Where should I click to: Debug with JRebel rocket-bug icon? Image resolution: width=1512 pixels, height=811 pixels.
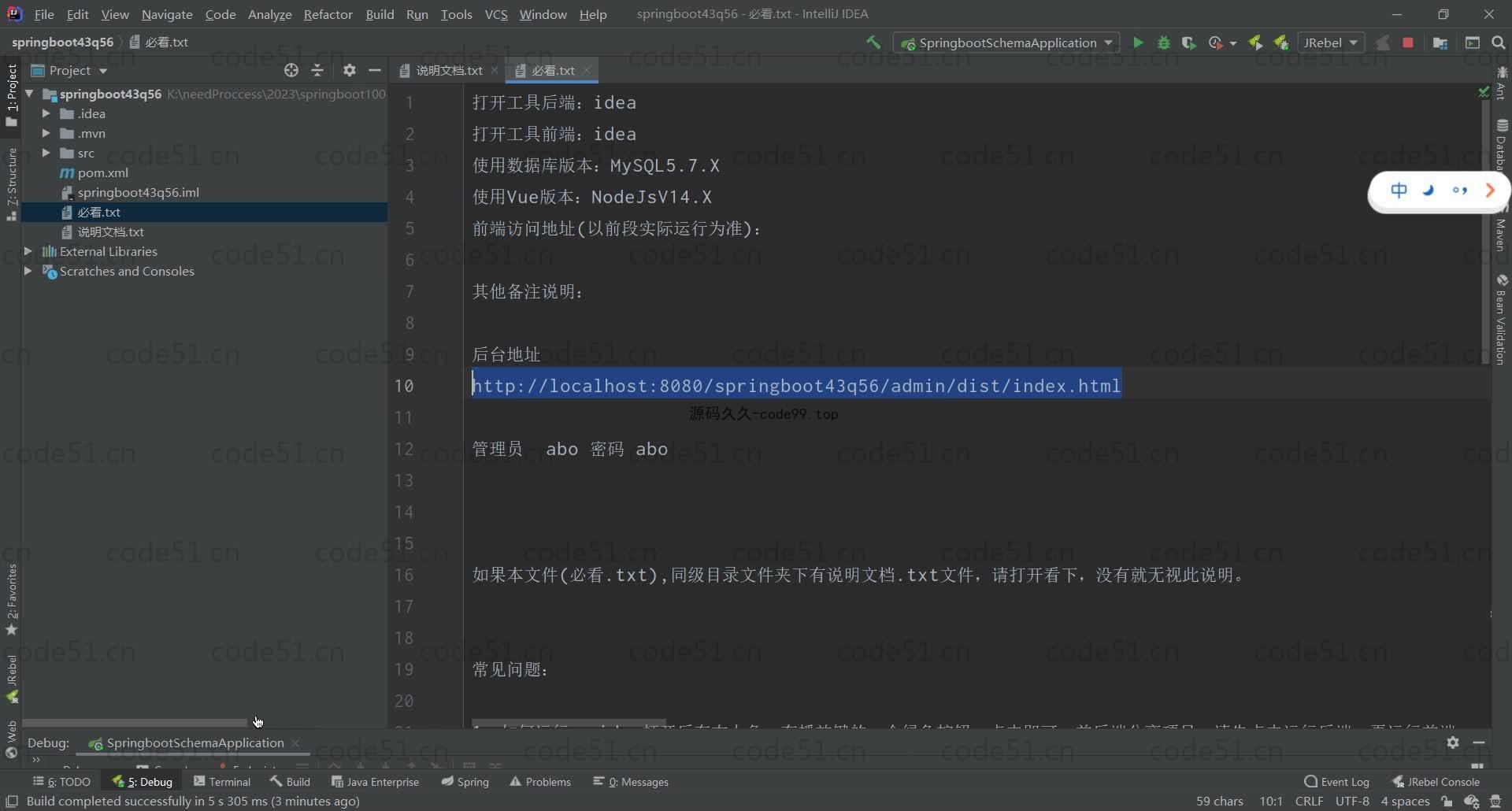tap(1281, 43)
